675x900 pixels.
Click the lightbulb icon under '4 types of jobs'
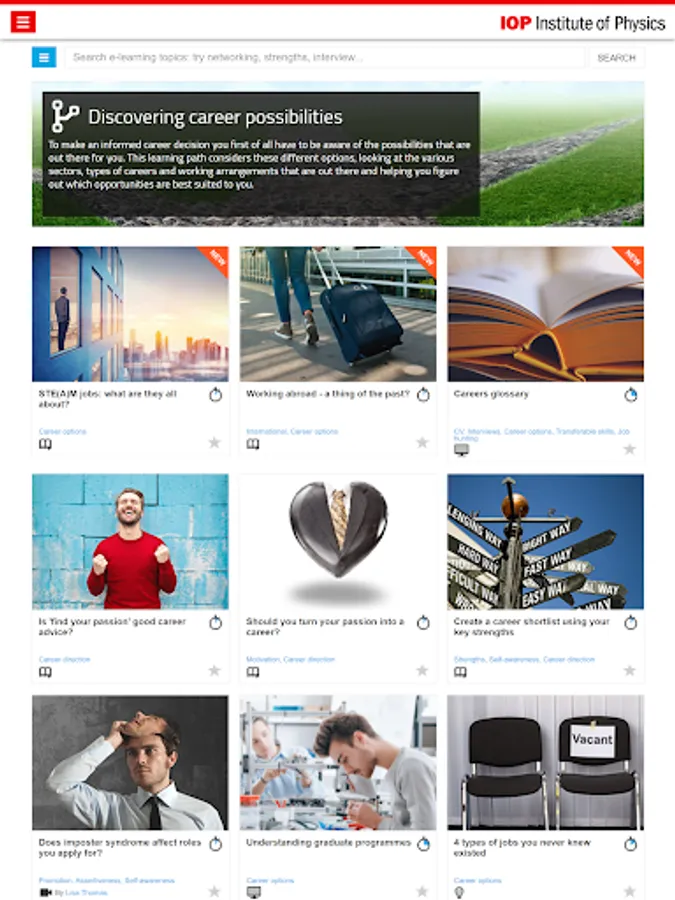(459, 893)
